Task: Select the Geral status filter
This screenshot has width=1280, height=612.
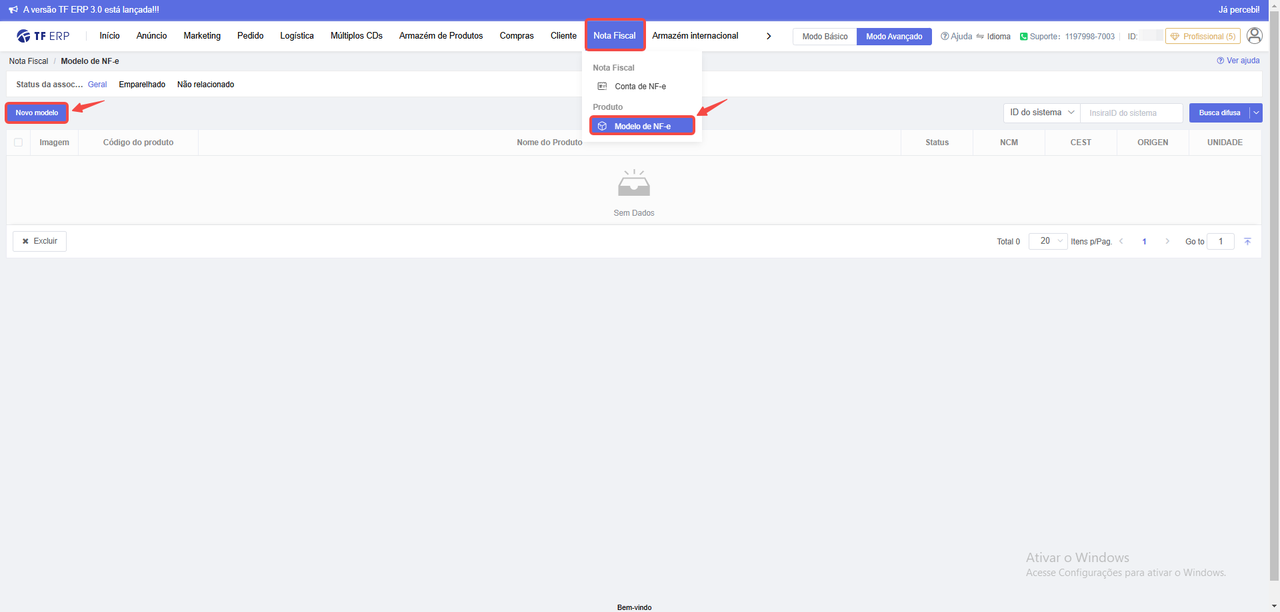Action: pos(97,85)
